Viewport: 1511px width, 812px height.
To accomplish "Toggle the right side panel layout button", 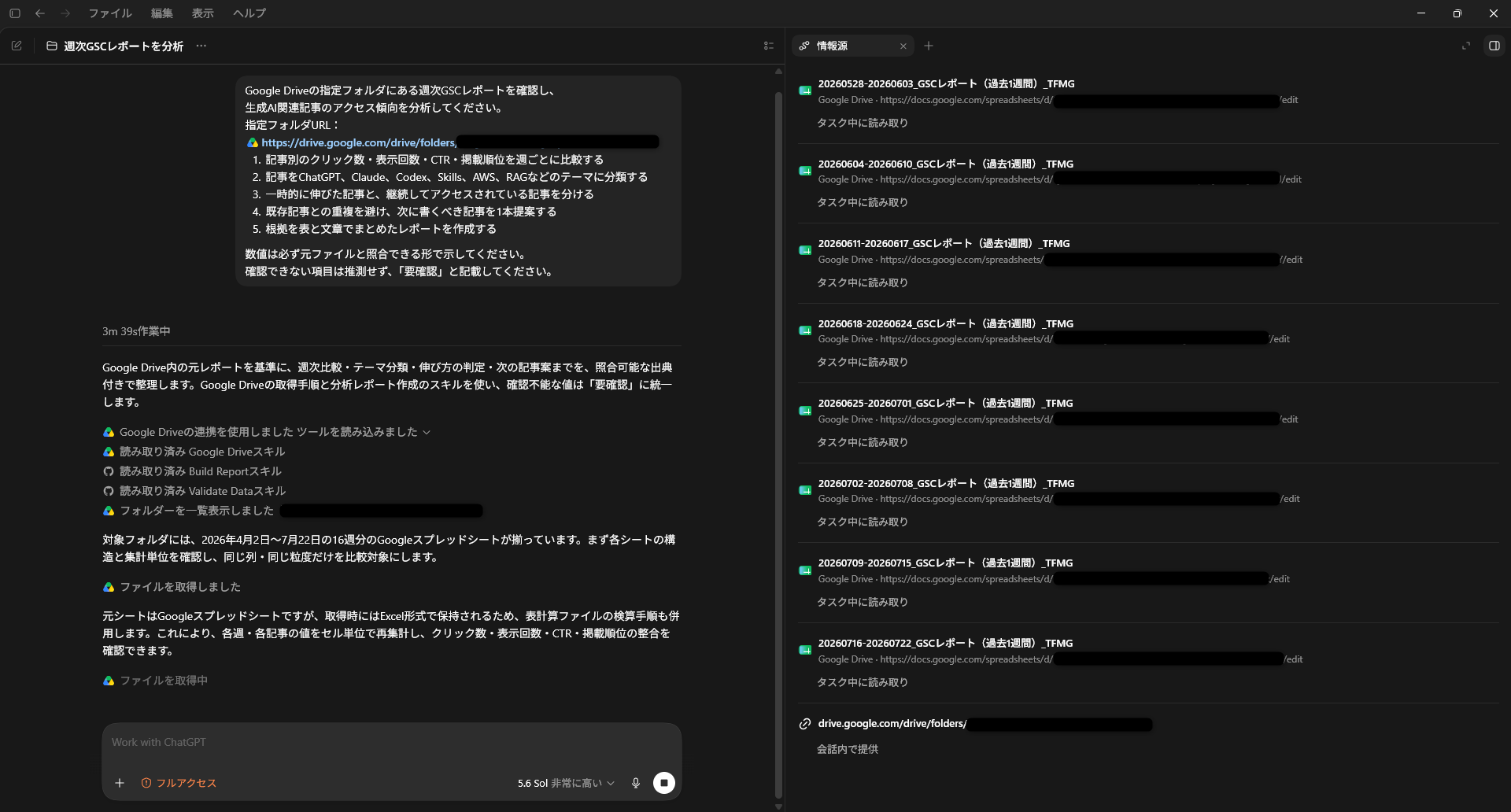I will coord(1494,46).
